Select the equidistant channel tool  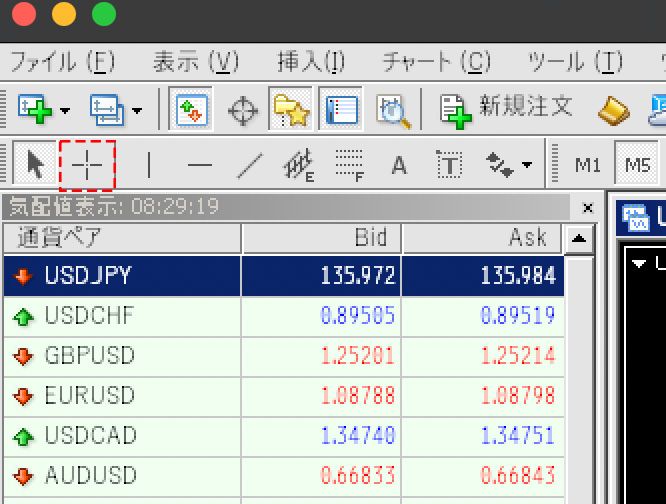coord(299,165)
